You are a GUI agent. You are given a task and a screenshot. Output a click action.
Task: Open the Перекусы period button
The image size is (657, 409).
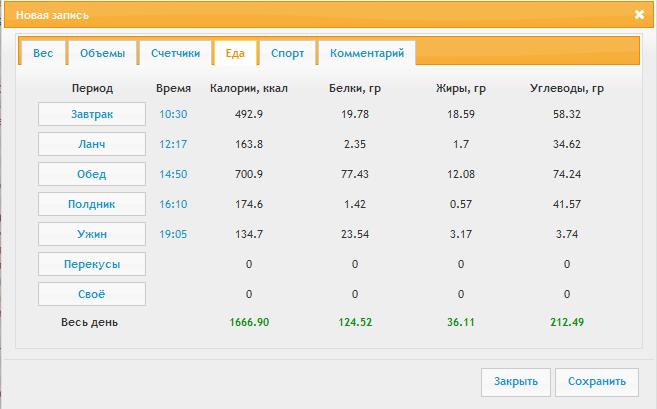[92, 264]
